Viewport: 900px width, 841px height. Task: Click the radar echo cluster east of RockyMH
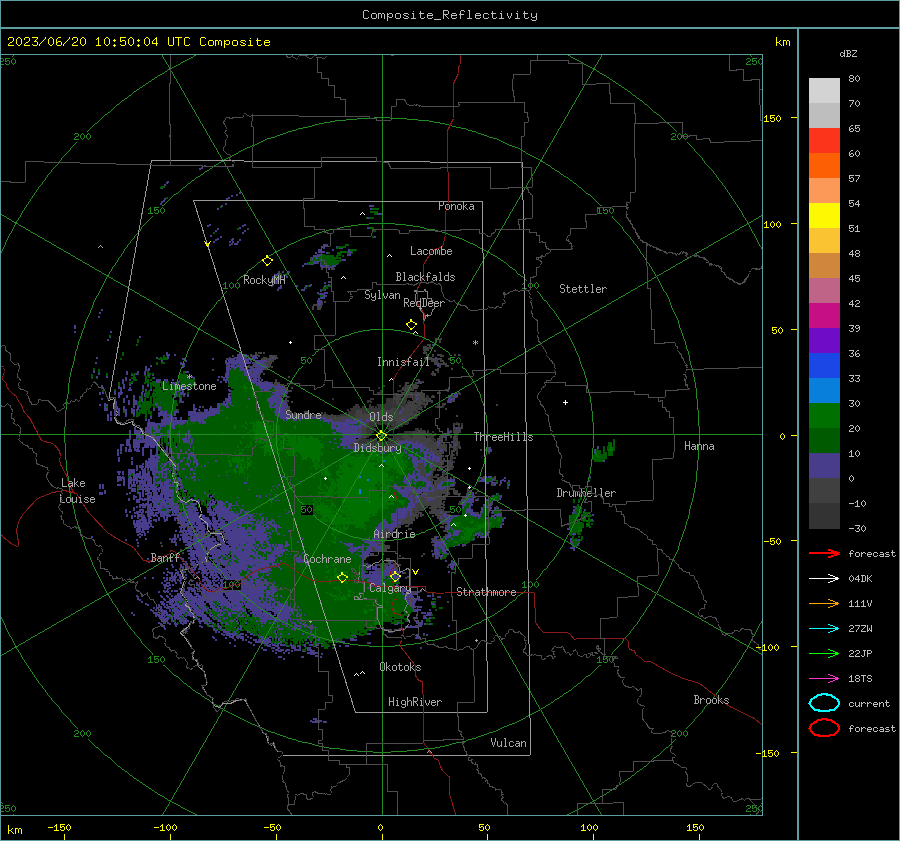coord(331,257)
